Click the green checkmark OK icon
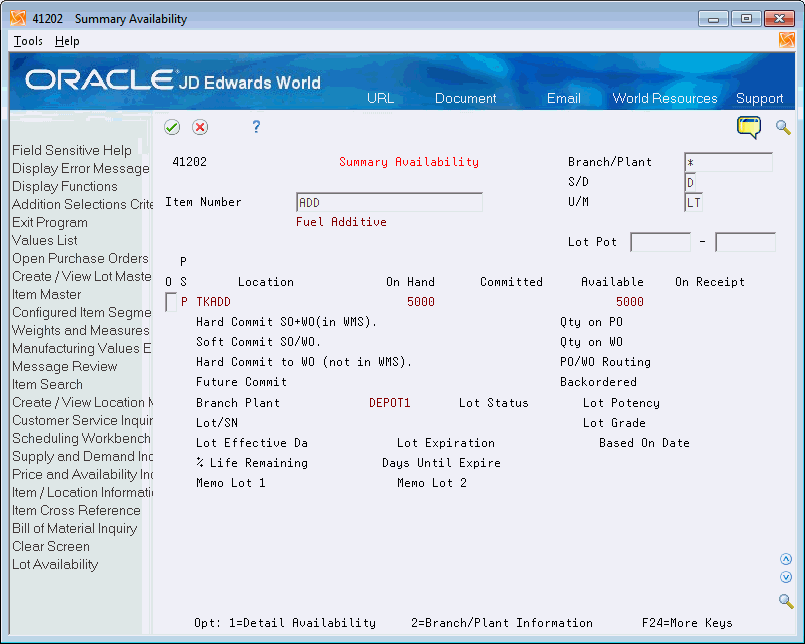The image size is (805, 644). click(x=172, y=127)
